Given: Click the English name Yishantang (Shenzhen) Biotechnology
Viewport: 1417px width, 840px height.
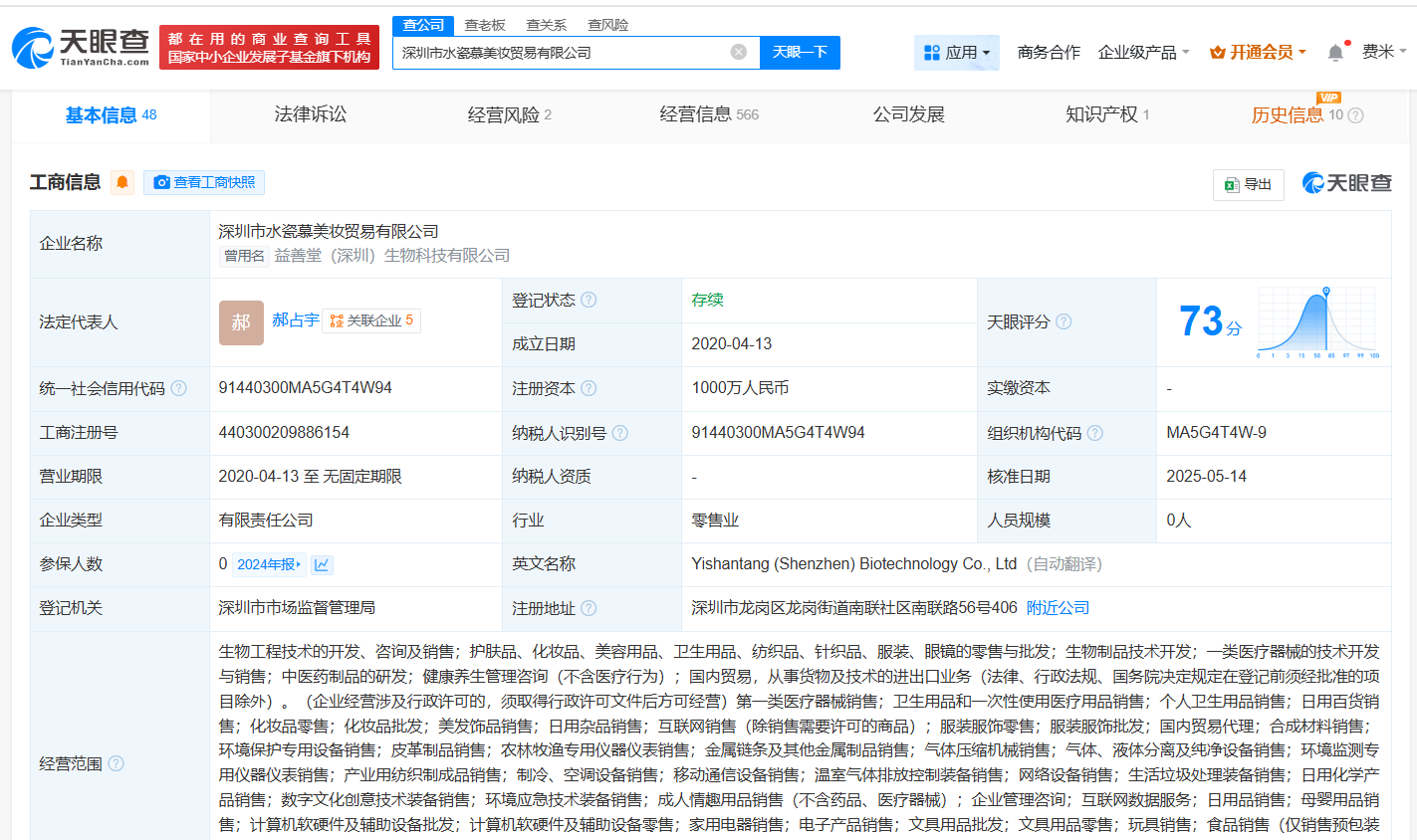Looking at the screenshot, I should (x=853, y=564).
